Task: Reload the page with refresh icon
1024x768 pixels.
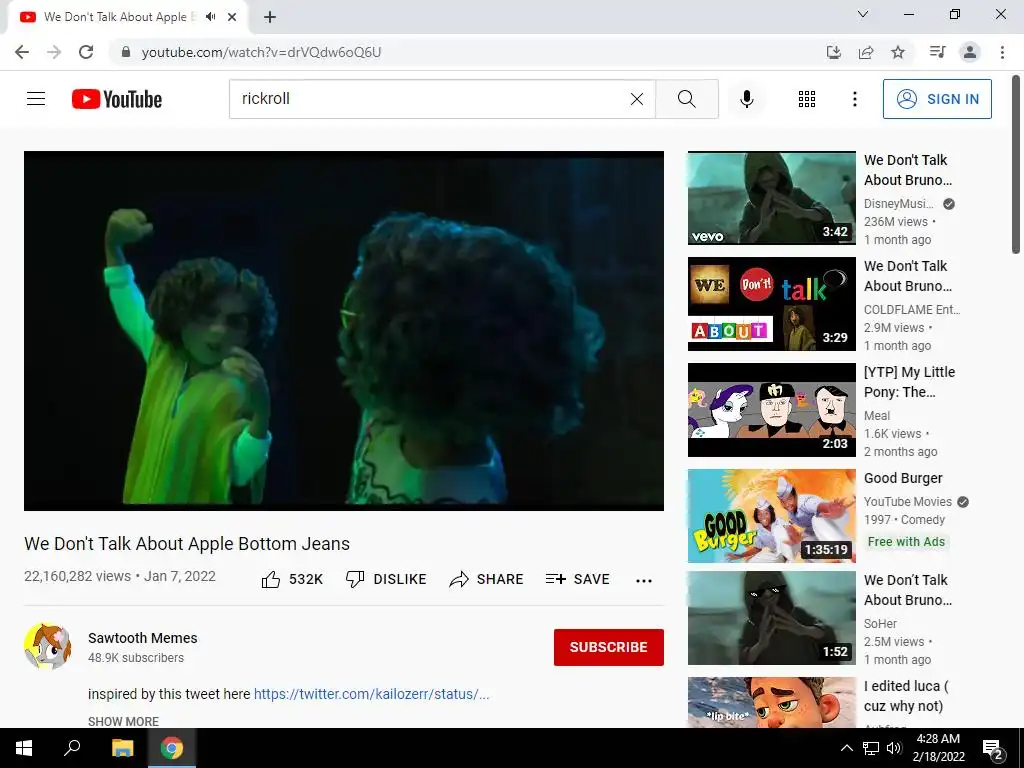Action: click(x=86, y=52)
